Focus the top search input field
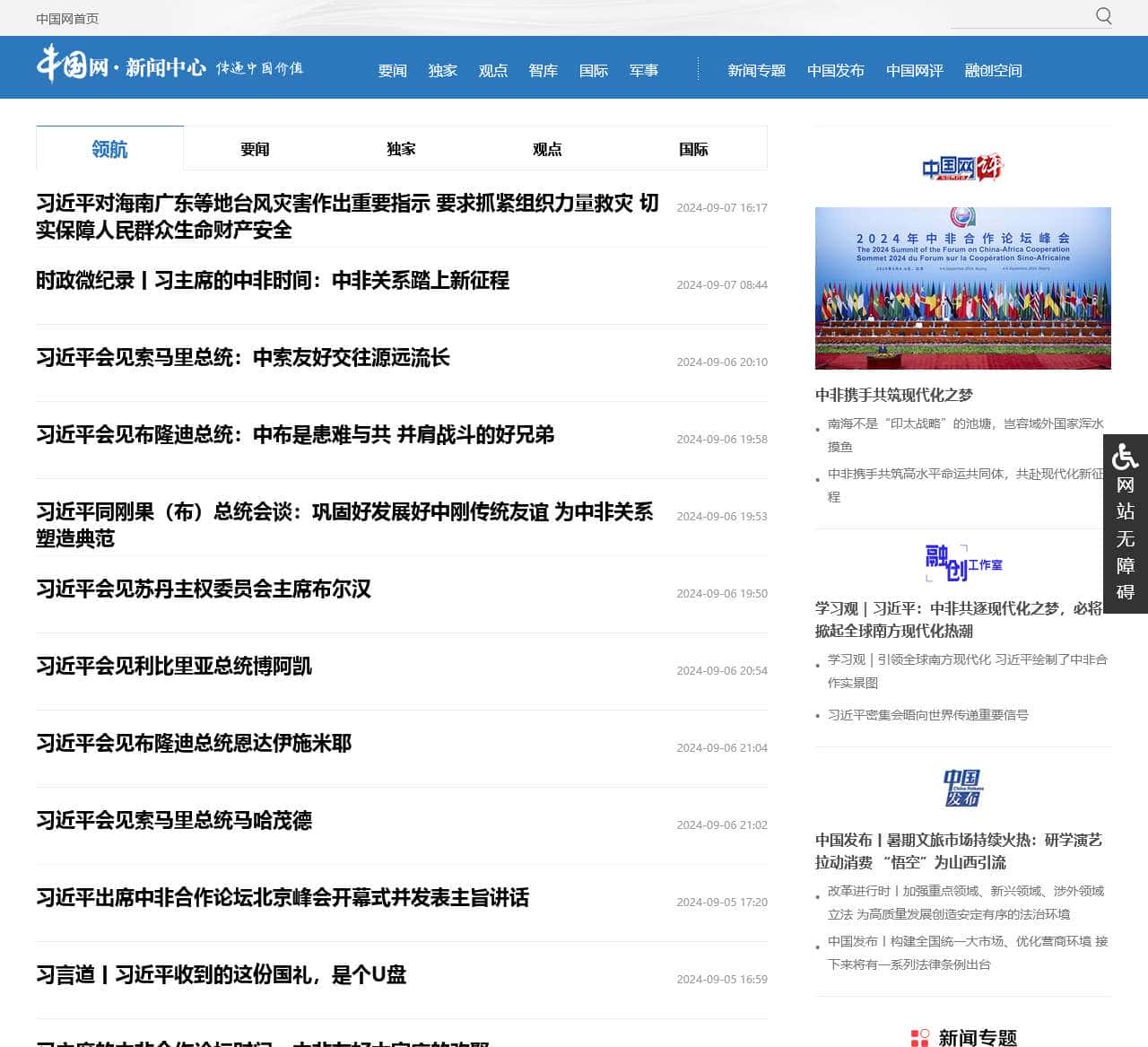This screenshot has width=1148, height=1047. tap(1021, 16)
